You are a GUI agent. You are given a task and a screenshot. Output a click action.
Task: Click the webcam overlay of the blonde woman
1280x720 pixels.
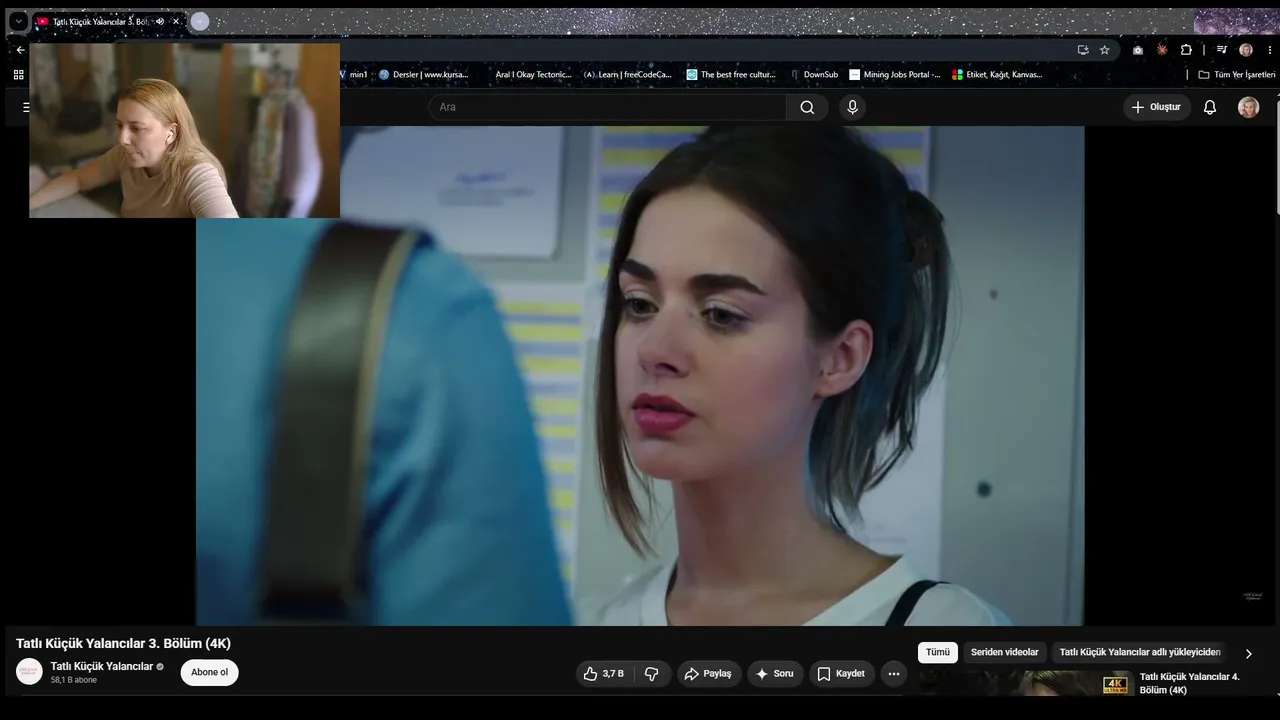185,130
